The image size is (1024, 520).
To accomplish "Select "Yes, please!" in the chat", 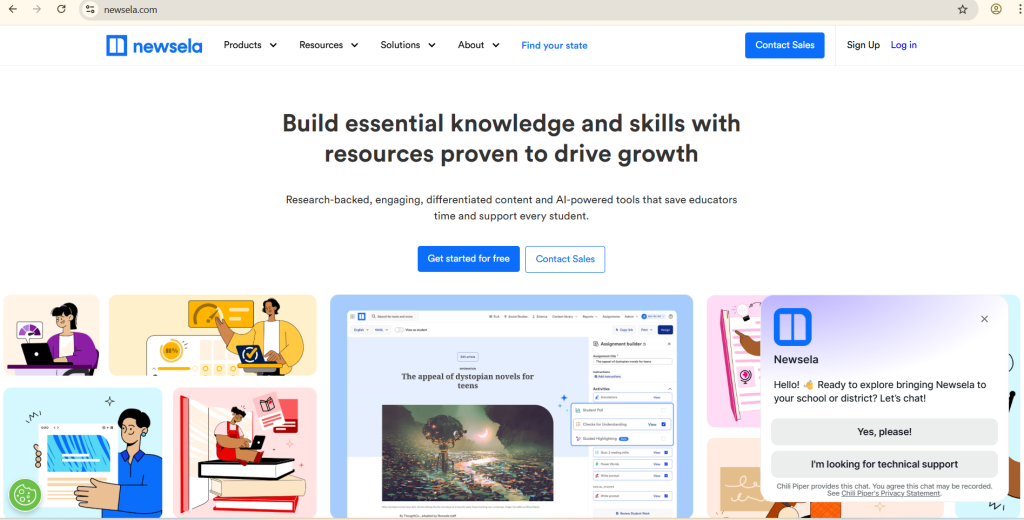I will pyautogui.click(x=884, y=432).
